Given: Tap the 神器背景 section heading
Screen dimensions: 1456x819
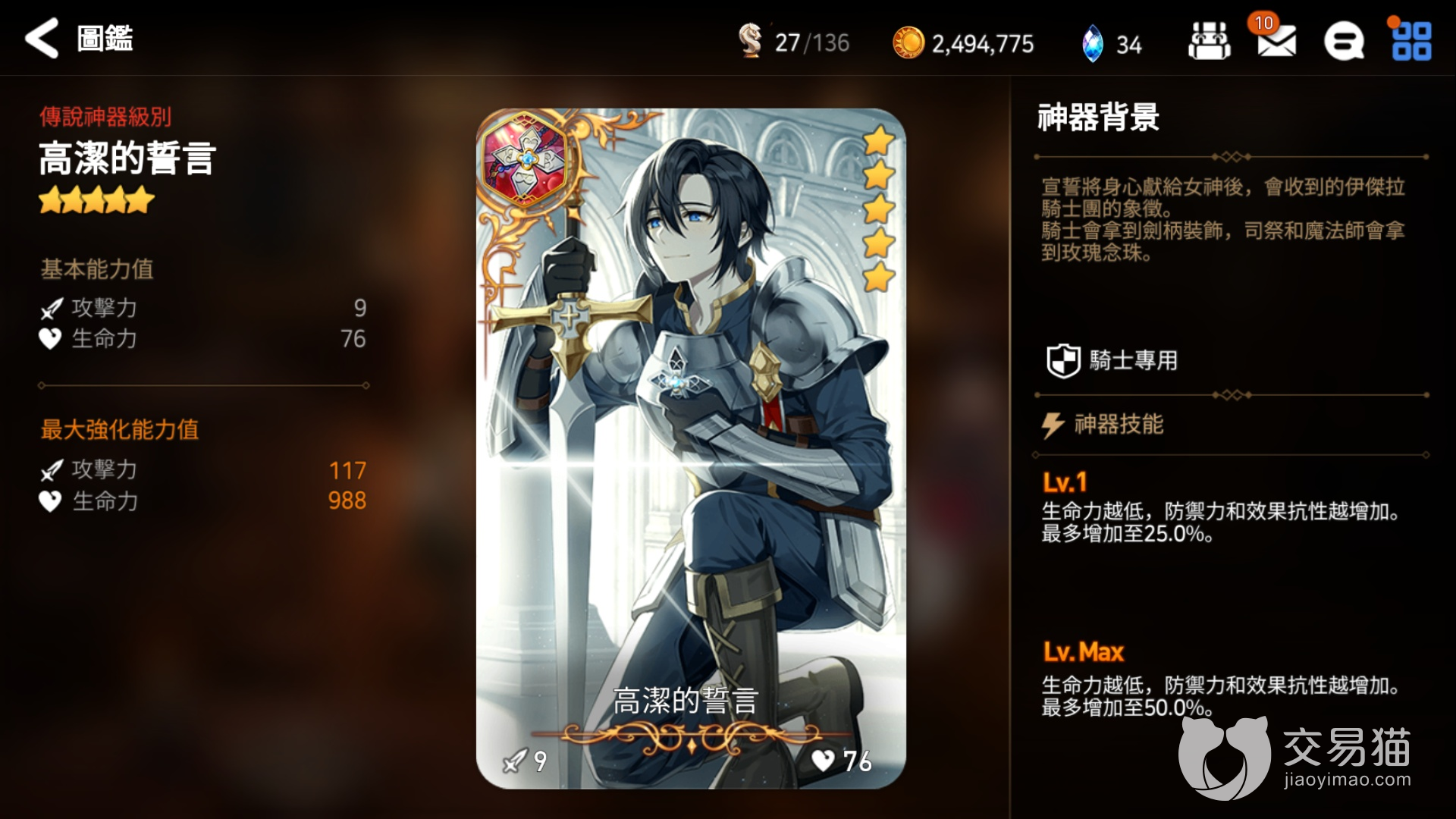Looking at the screenshot, I should tap(1098, 118).
